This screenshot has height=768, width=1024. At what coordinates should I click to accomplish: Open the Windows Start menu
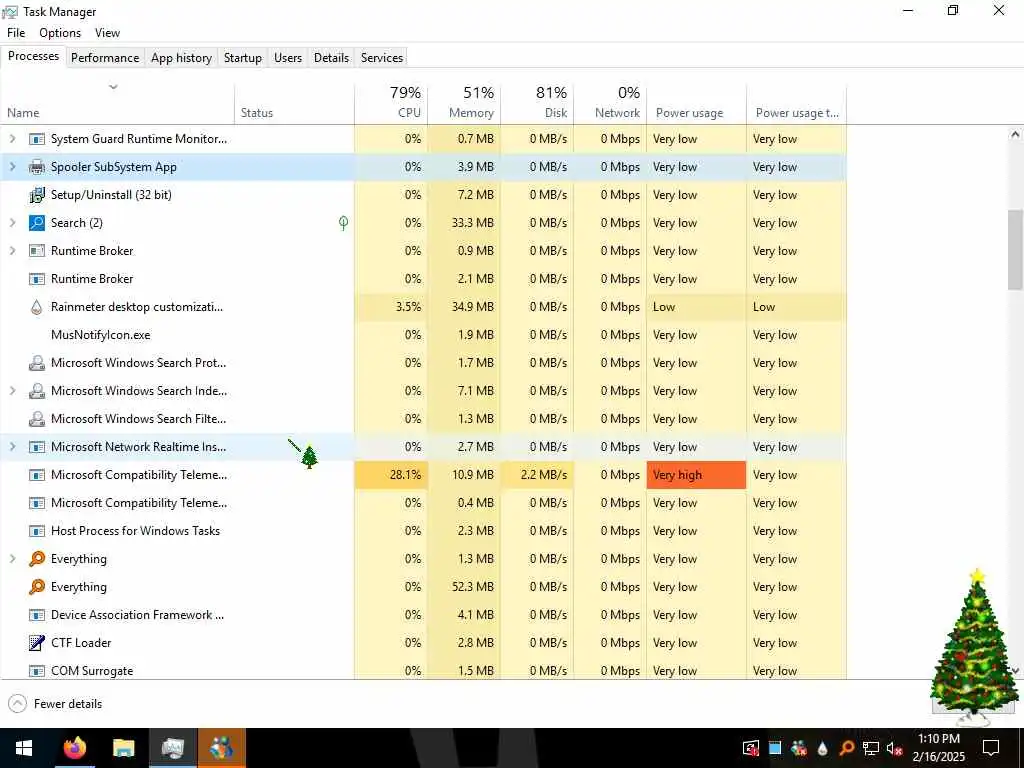(x=24, y=748)
